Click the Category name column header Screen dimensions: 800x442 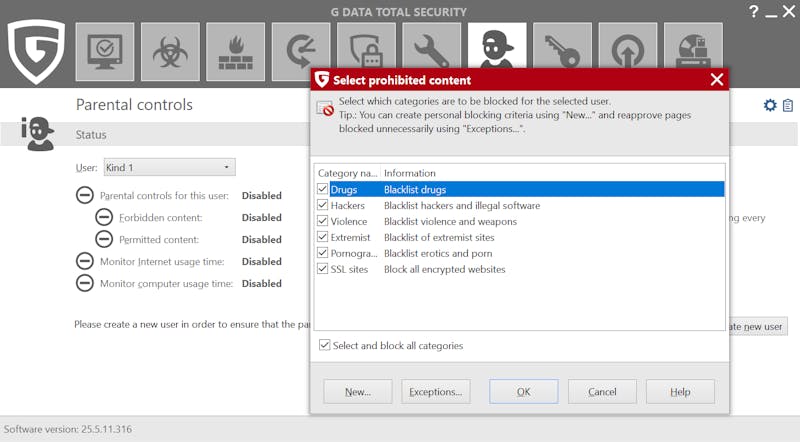coord(347,173)
